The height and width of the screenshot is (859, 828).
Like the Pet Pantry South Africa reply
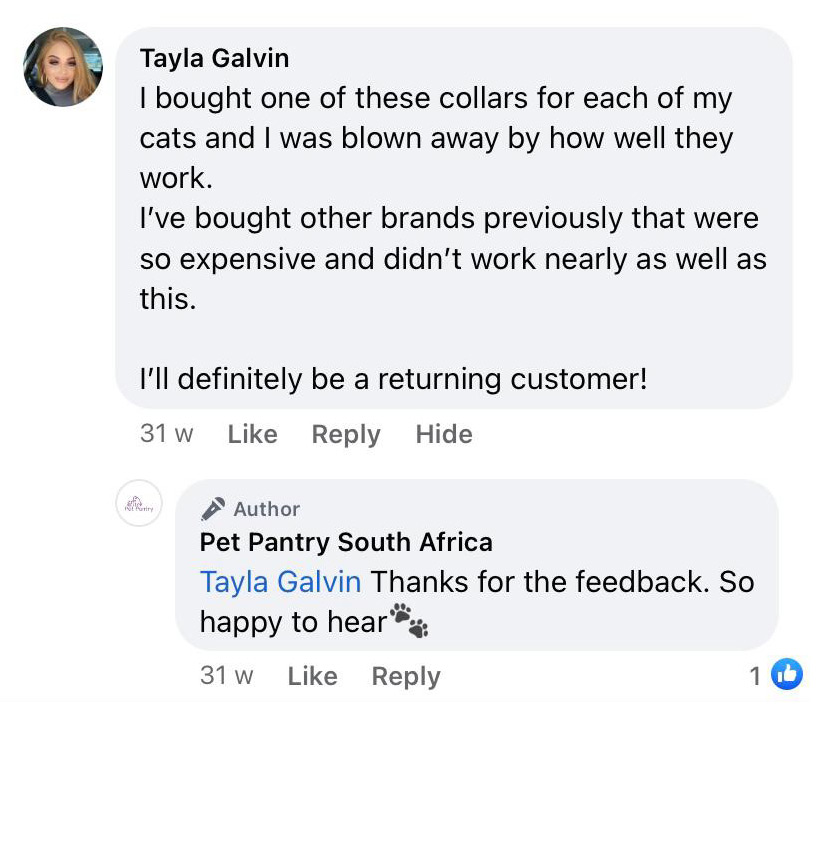(312, 676)
